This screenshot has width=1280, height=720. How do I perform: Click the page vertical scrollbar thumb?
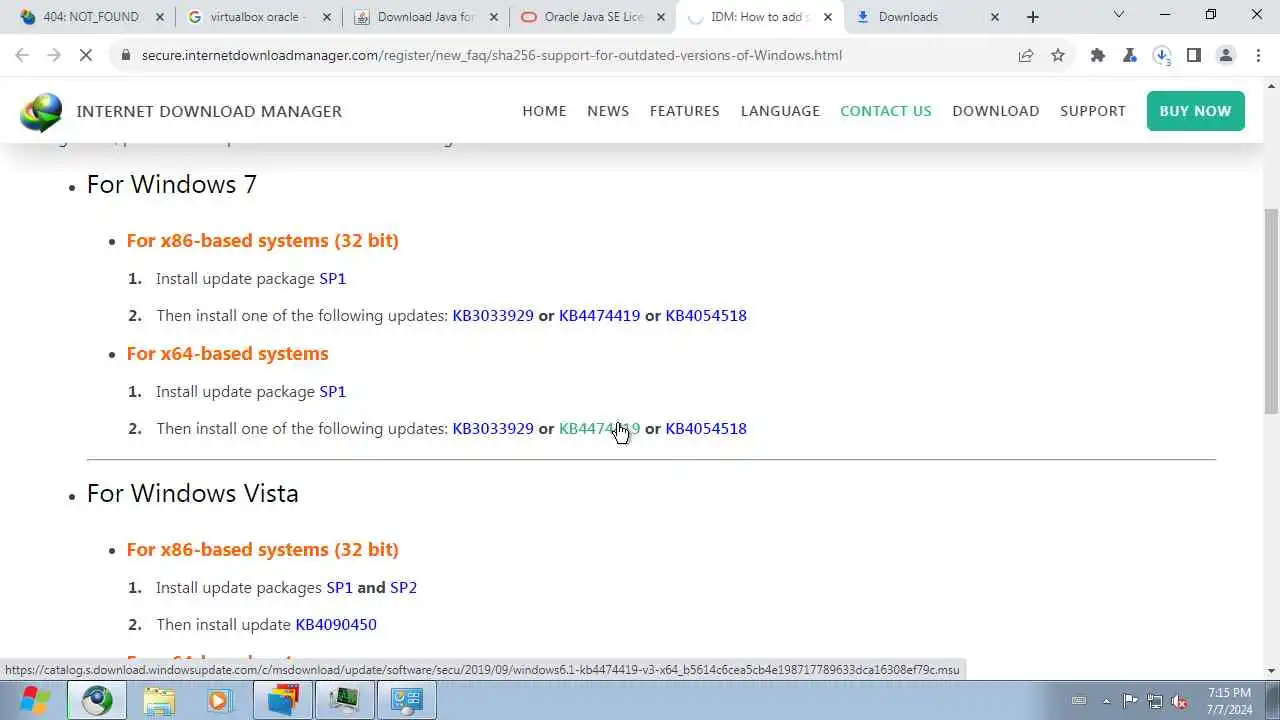tap(1271, 310)
